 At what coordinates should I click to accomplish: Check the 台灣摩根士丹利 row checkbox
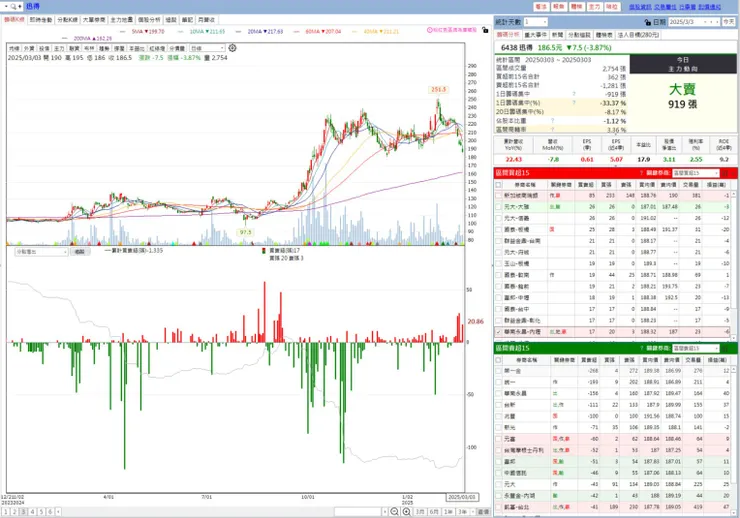point(498,450)
